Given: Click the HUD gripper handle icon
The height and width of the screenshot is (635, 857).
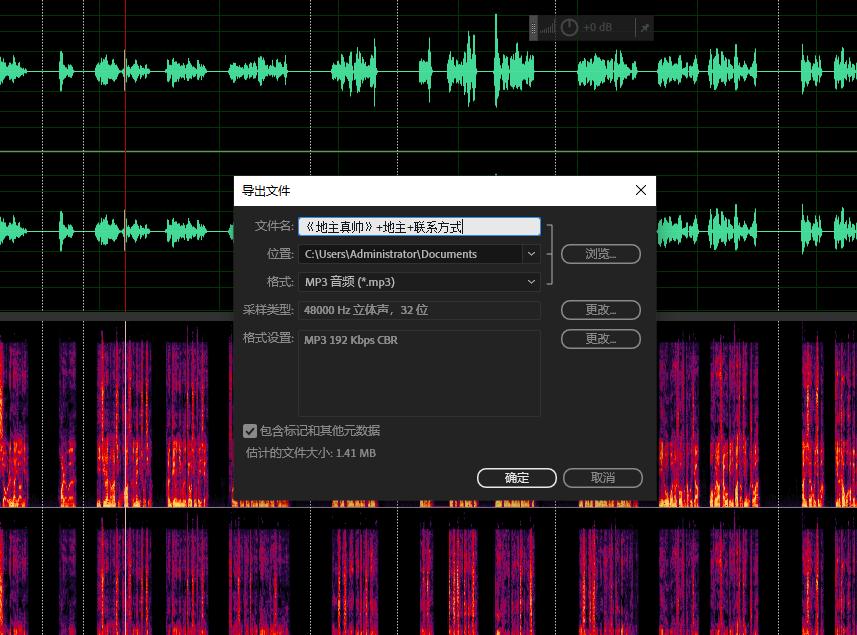Looking at the screenshot, I should tap(534, 27).
